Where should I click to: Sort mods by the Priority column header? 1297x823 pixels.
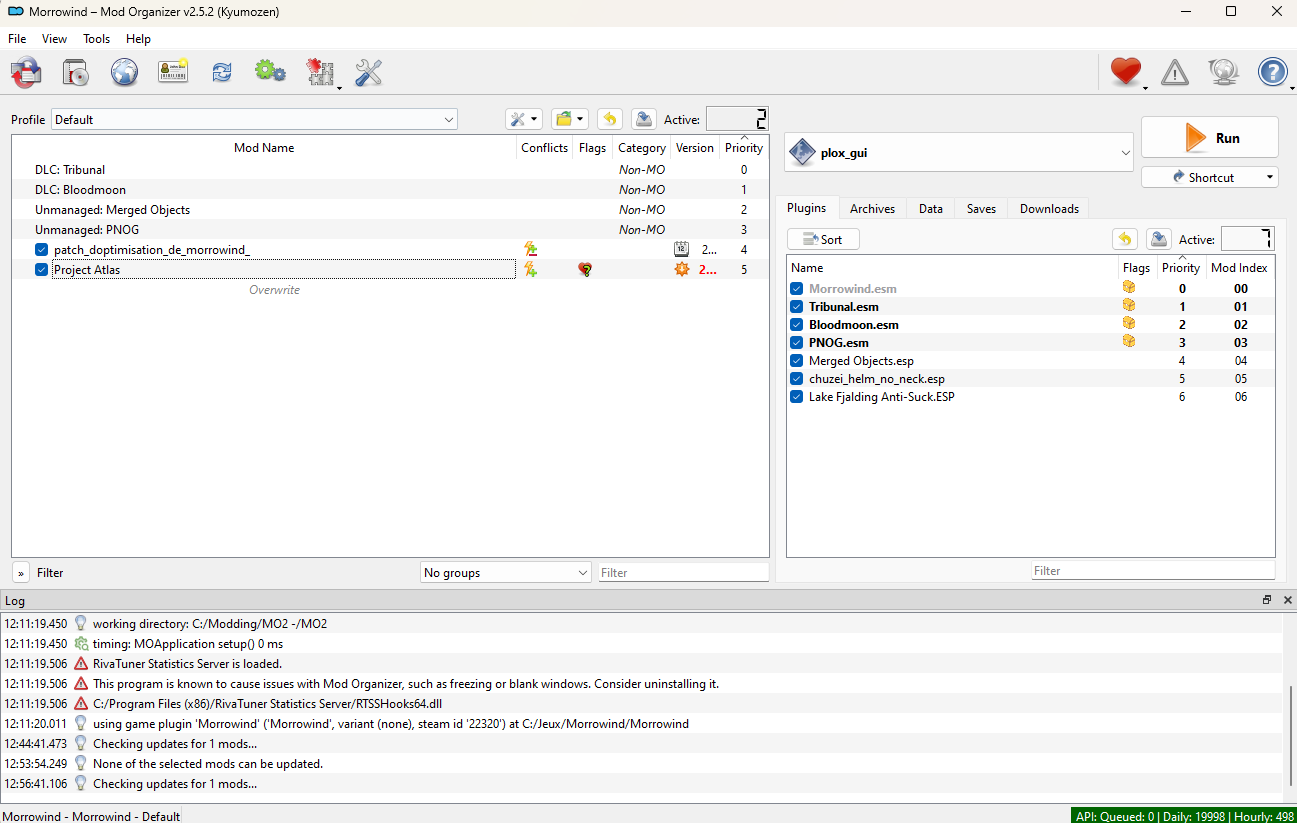(x=744, y=147)
